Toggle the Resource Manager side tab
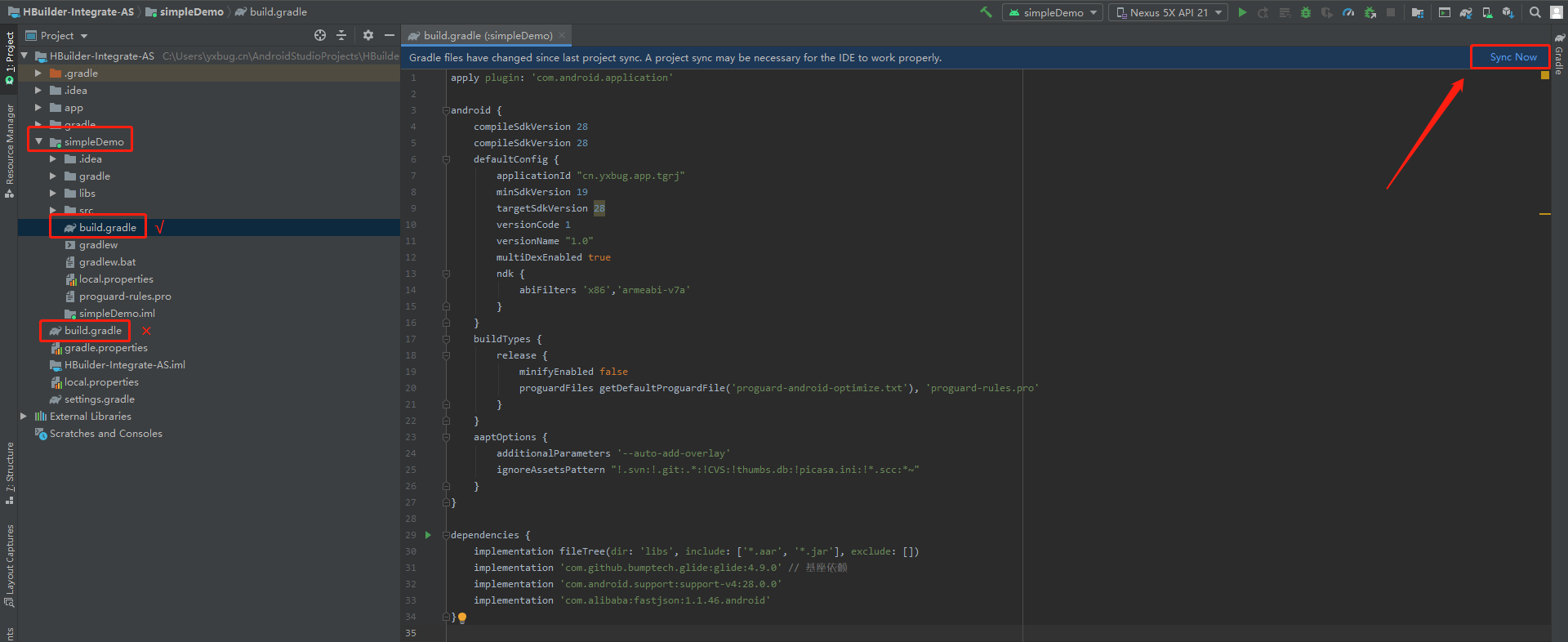 (10, 147)
